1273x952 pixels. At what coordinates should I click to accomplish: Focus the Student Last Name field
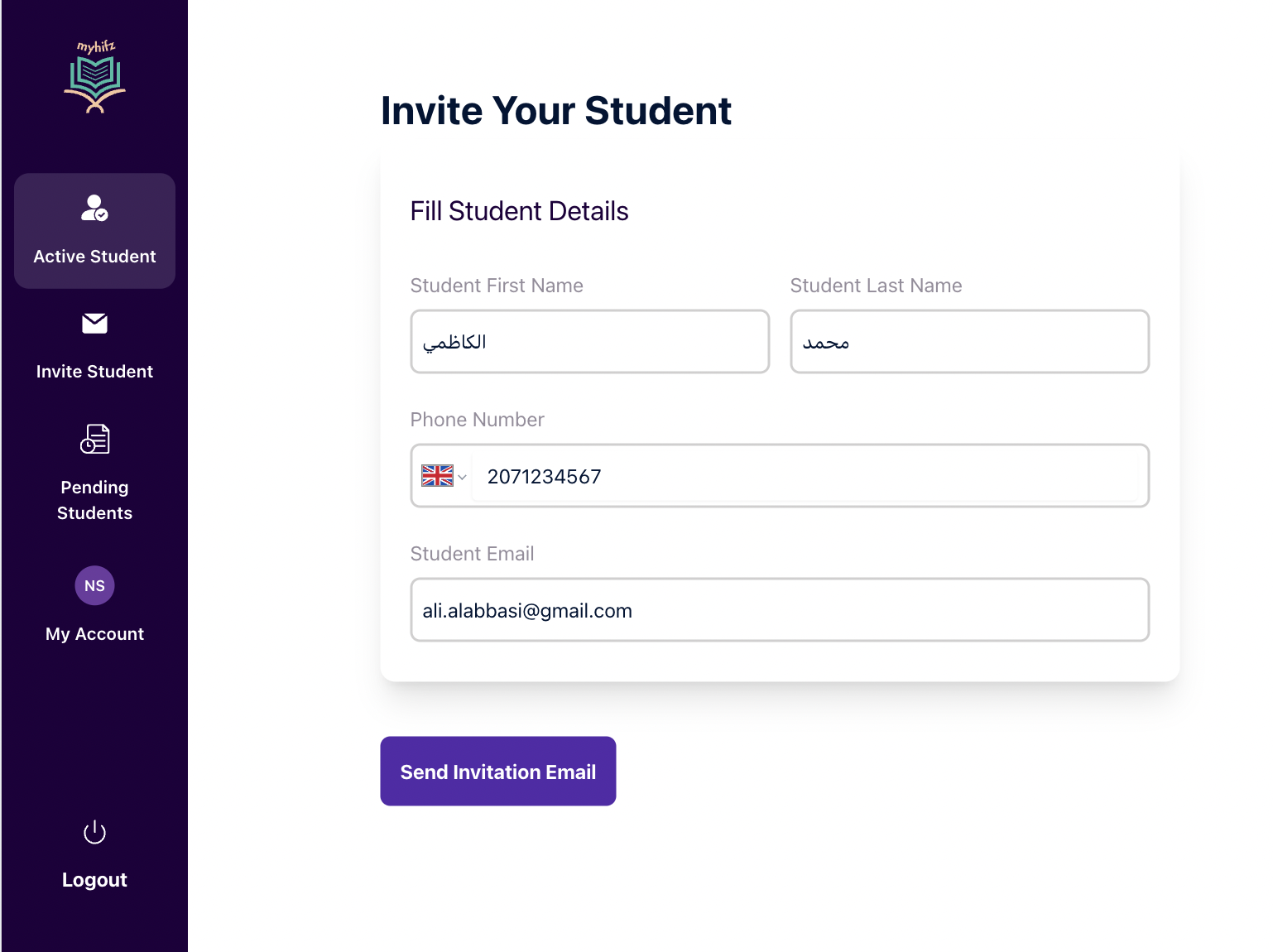[970, 342]
